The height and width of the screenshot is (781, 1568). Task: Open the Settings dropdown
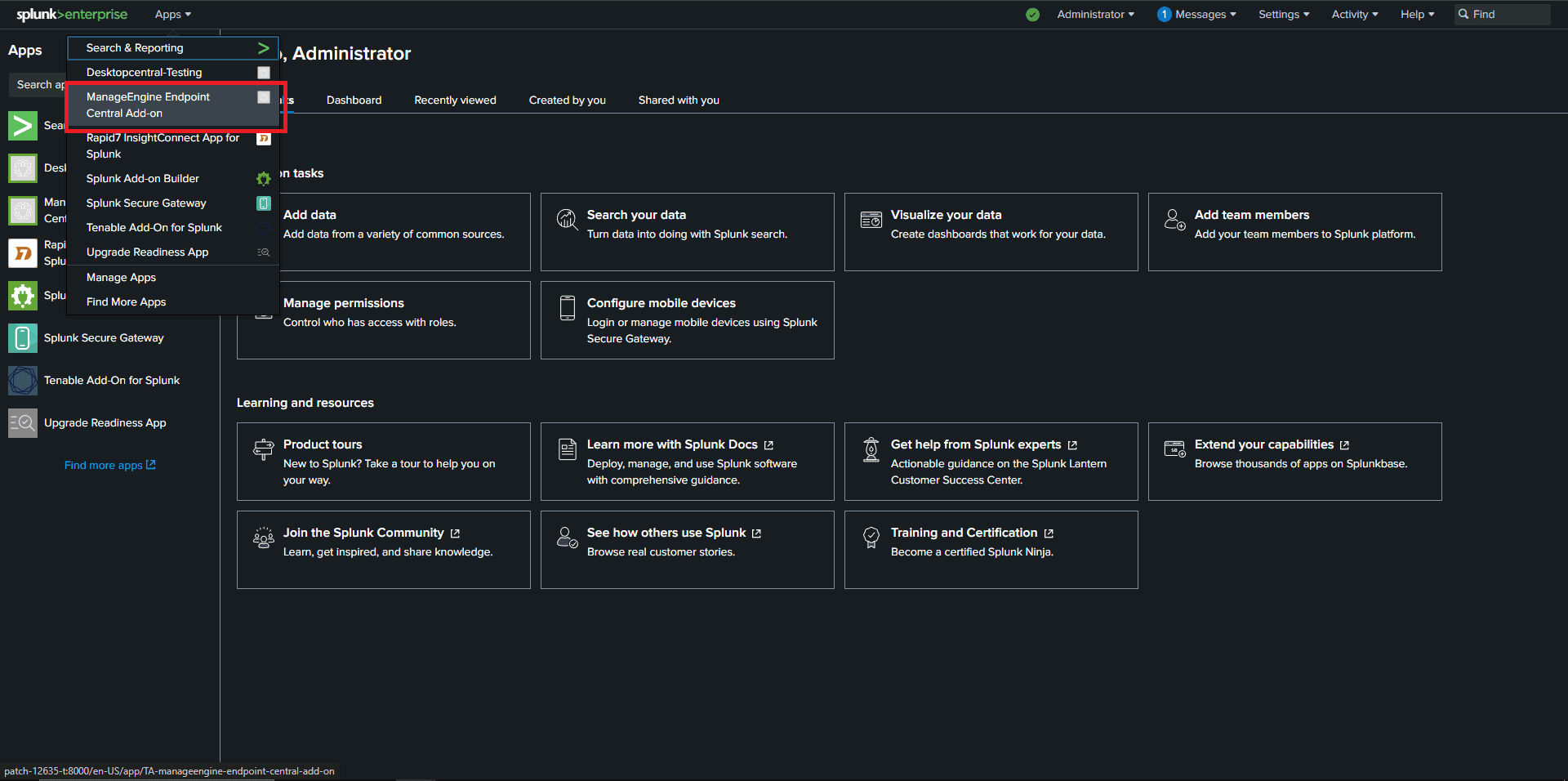pos(1283,15)
